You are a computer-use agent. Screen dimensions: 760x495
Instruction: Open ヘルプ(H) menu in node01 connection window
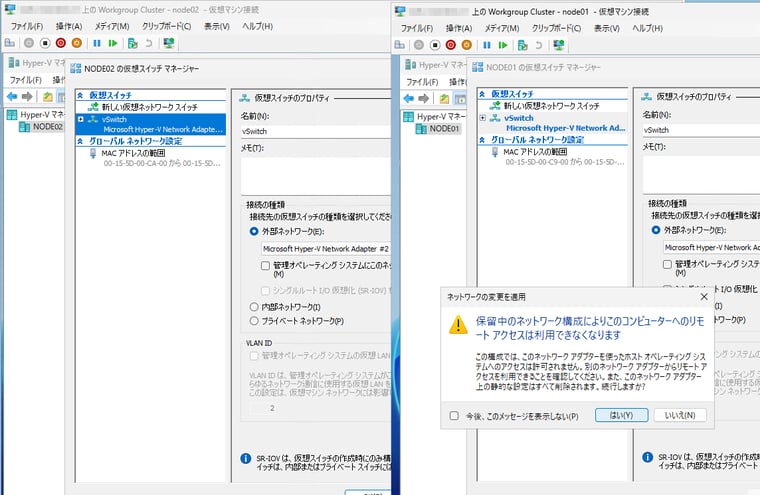(x=648, y=28)
